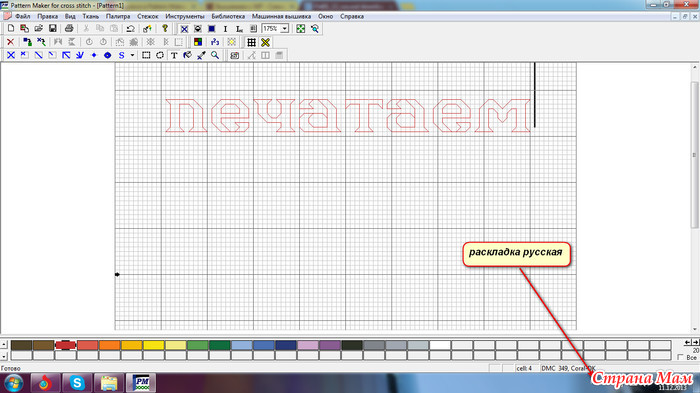Select the Text tool

tap(174, 55)
